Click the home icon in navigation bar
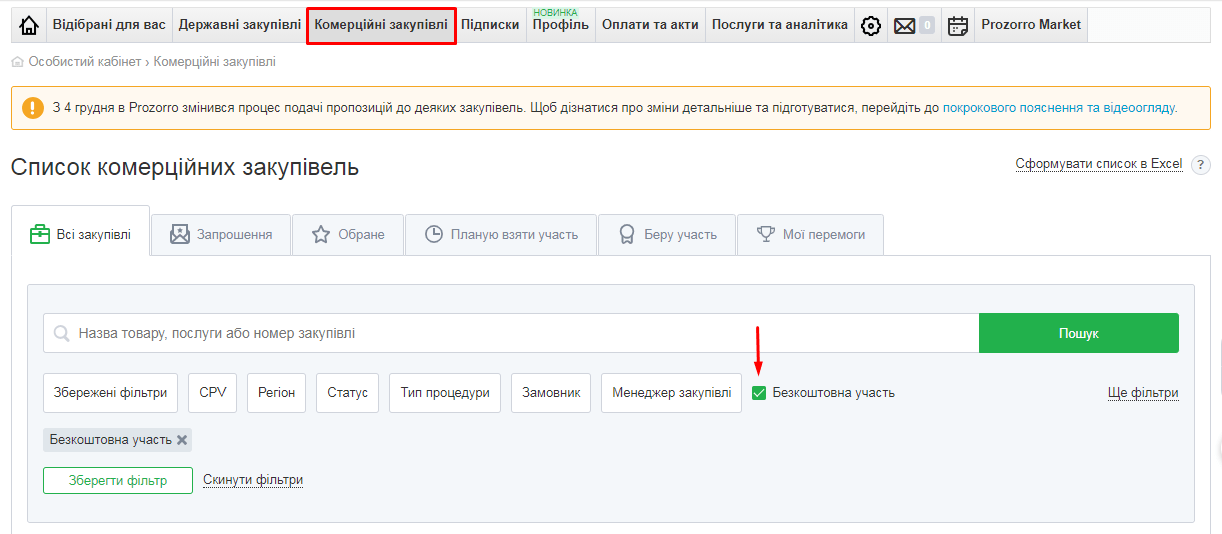 pos(29,25)
